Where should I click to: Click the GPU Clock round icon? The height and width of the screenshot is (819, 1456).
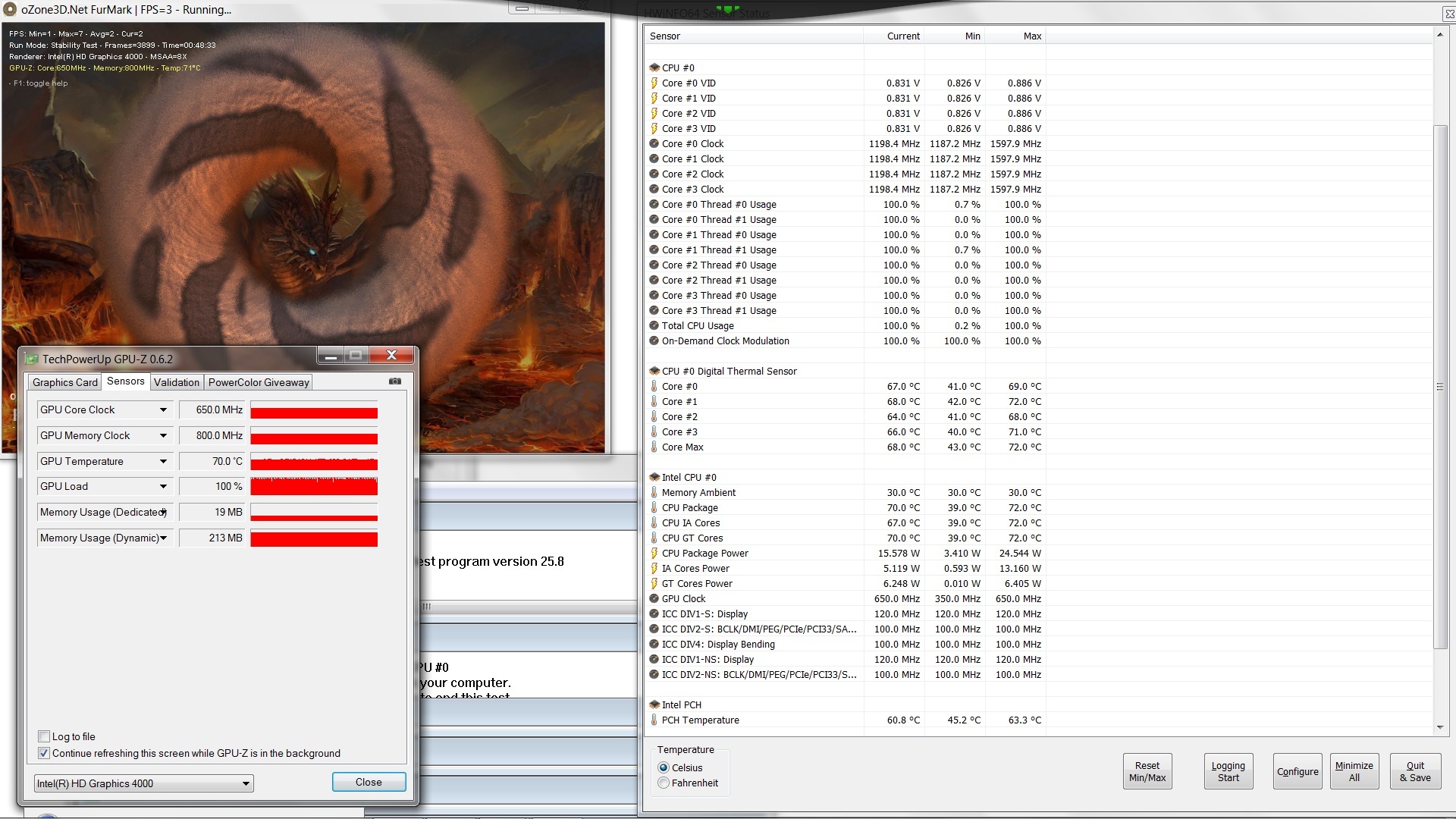654,598
